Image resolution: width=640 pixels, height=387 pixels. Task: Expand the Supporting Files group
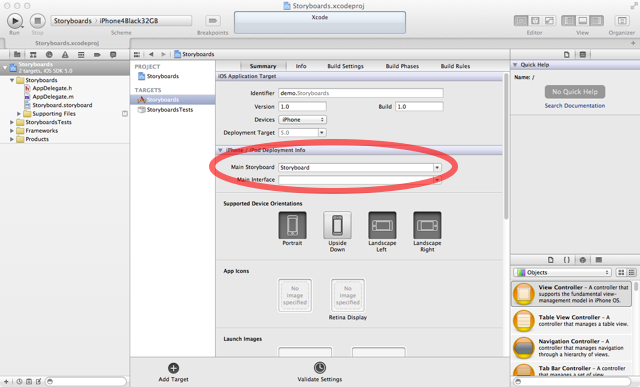(19, 114)
